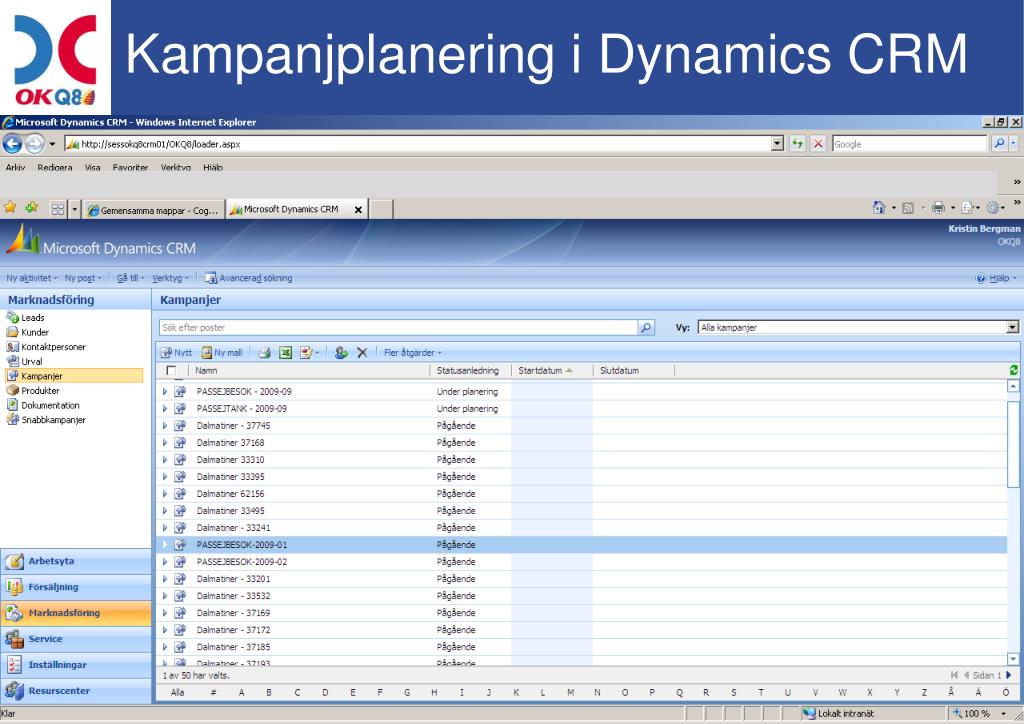Refresh the campaign grid with the green icon
The height and width of the screenshot is (724, 1024).
(1014, 370)
